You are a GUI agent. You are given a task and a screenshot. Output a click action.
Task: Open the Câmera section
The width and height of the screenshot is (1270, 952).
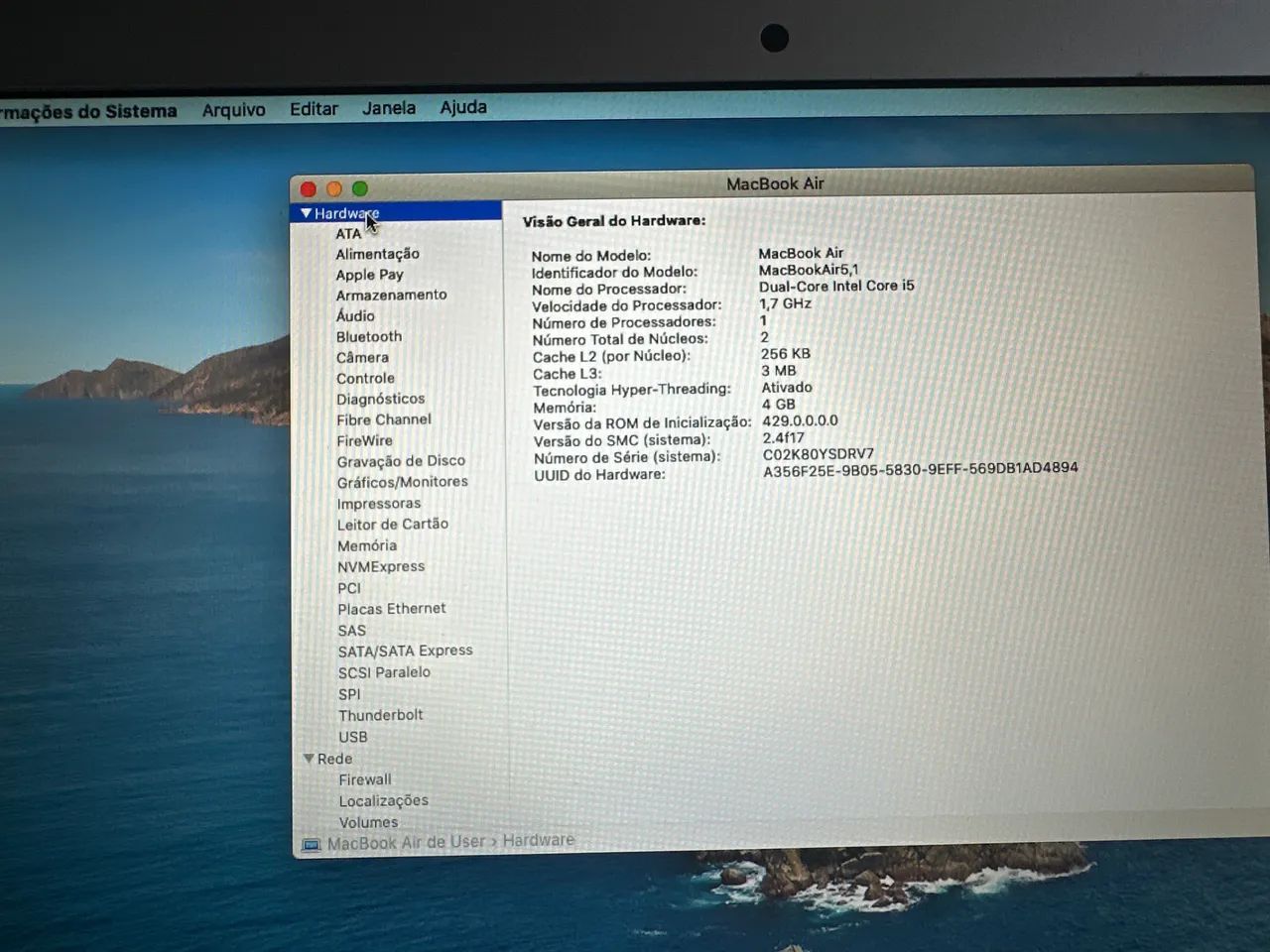coord(362,357)
